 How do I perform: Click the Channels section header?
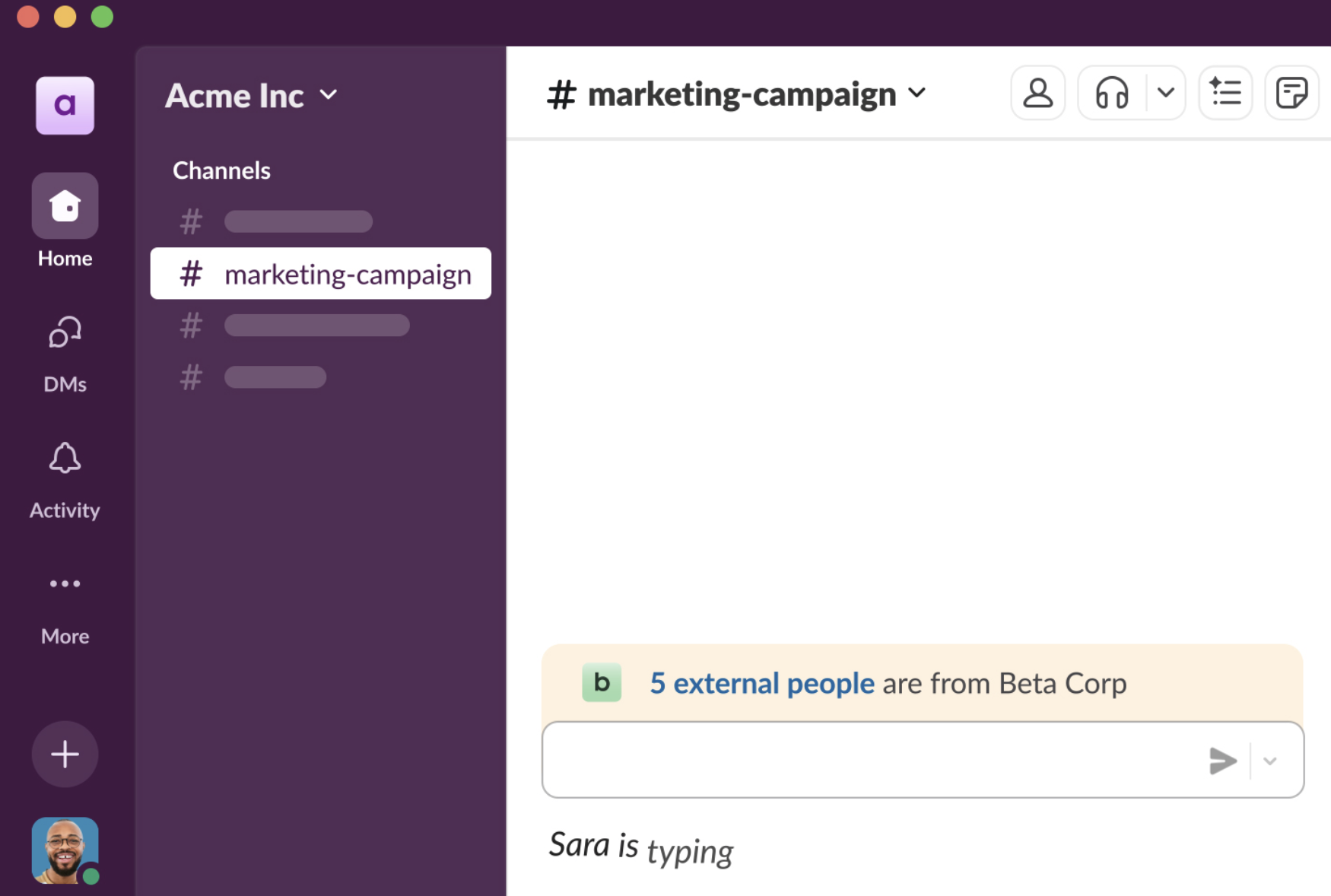[221, 170]
